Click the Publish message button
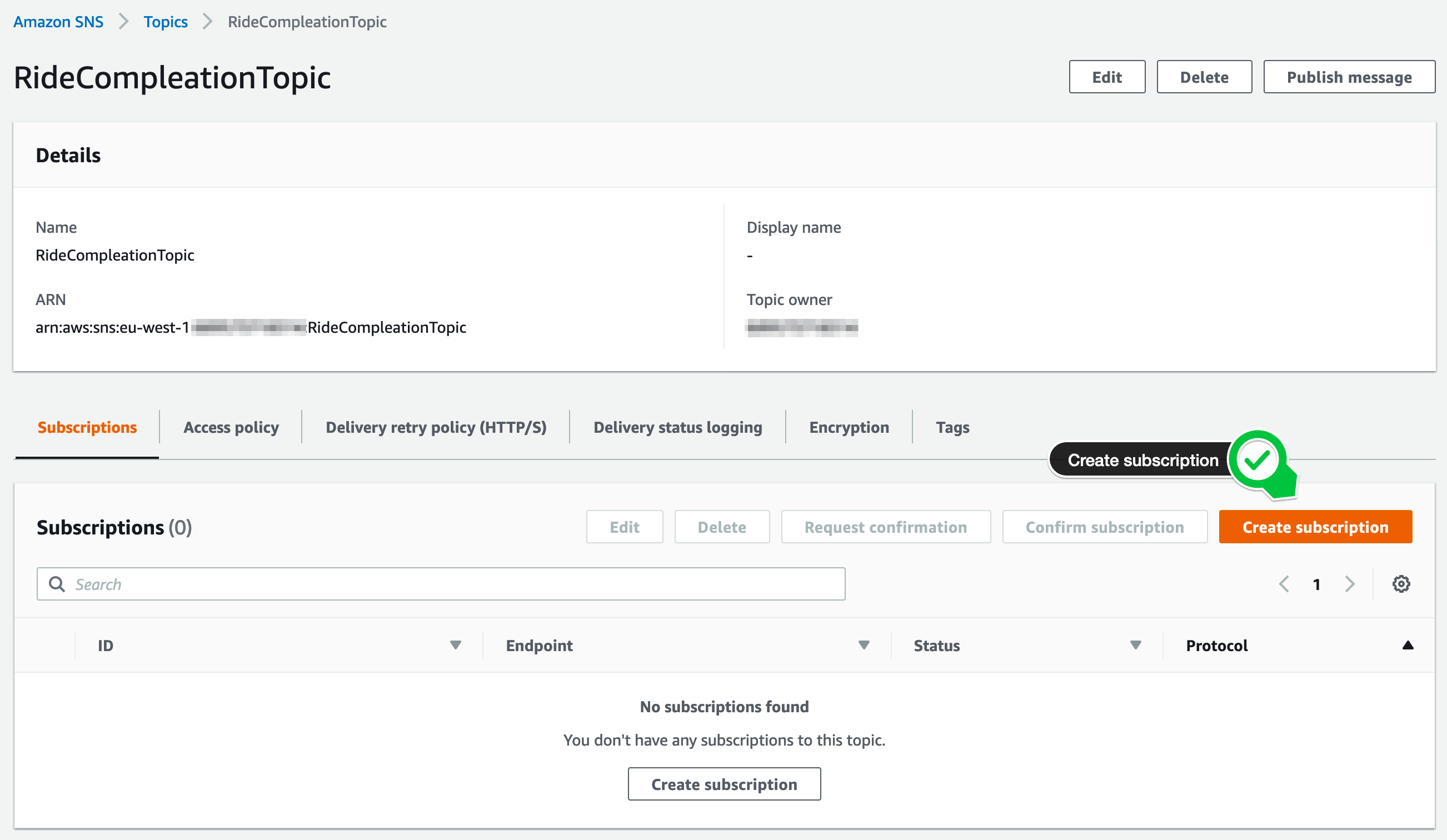Image resolution: width=1447 pixels, height=840 pixels. (1349, 77)
